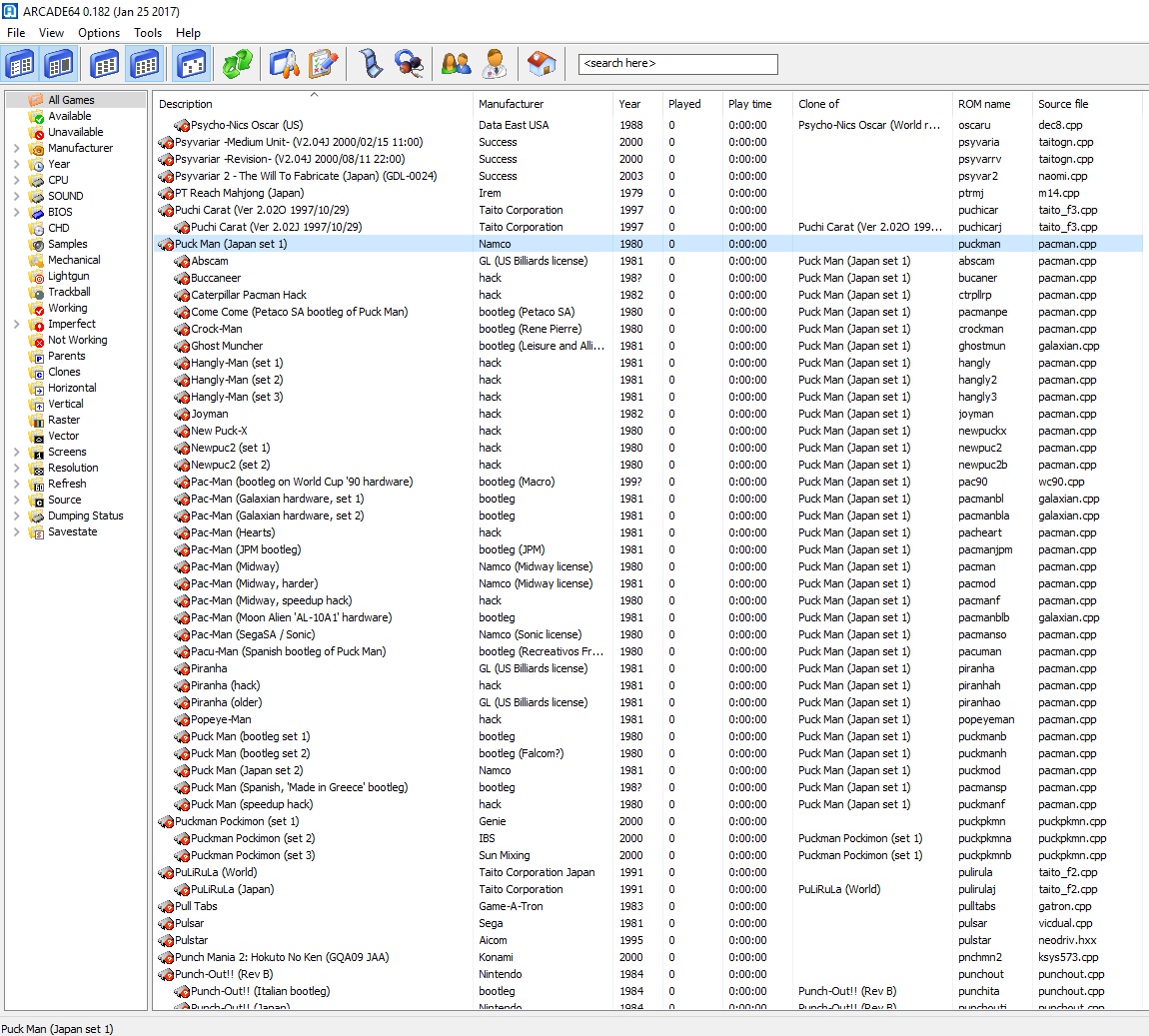Select the Parents folder icon
This screenshot has height=1036, width=1149.
(x=37, y=357)
